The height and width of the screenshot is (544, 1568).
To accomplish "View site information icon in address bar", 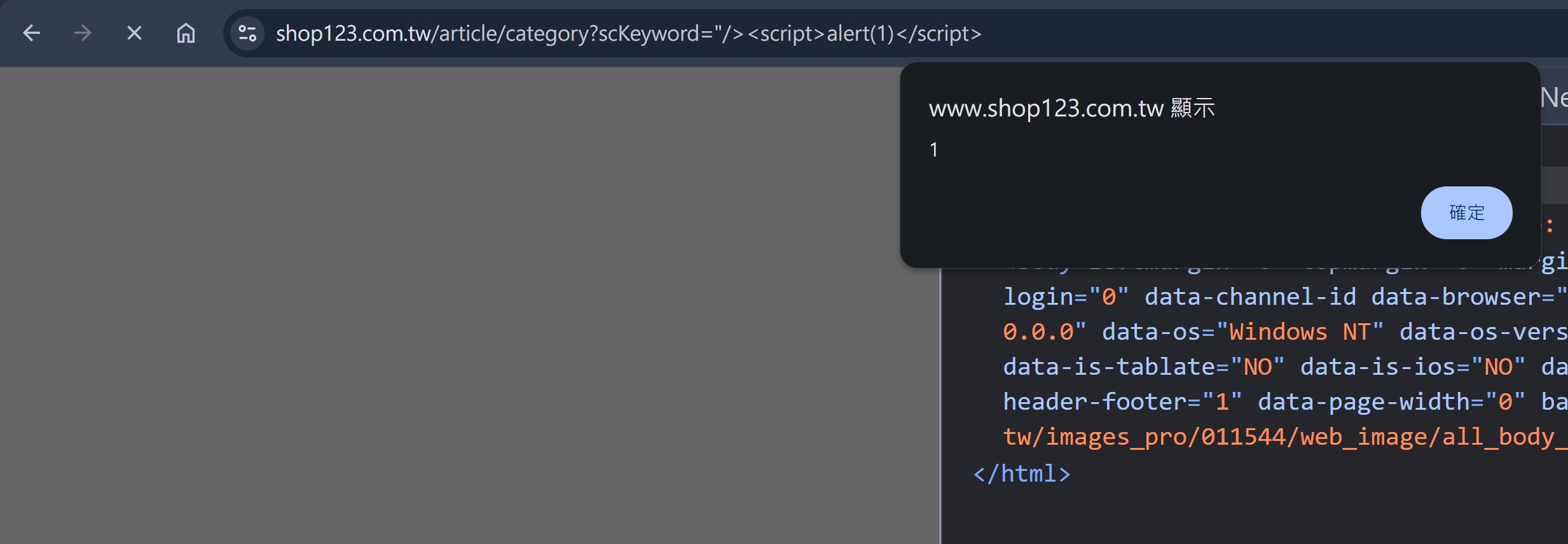I will (247, 33).
